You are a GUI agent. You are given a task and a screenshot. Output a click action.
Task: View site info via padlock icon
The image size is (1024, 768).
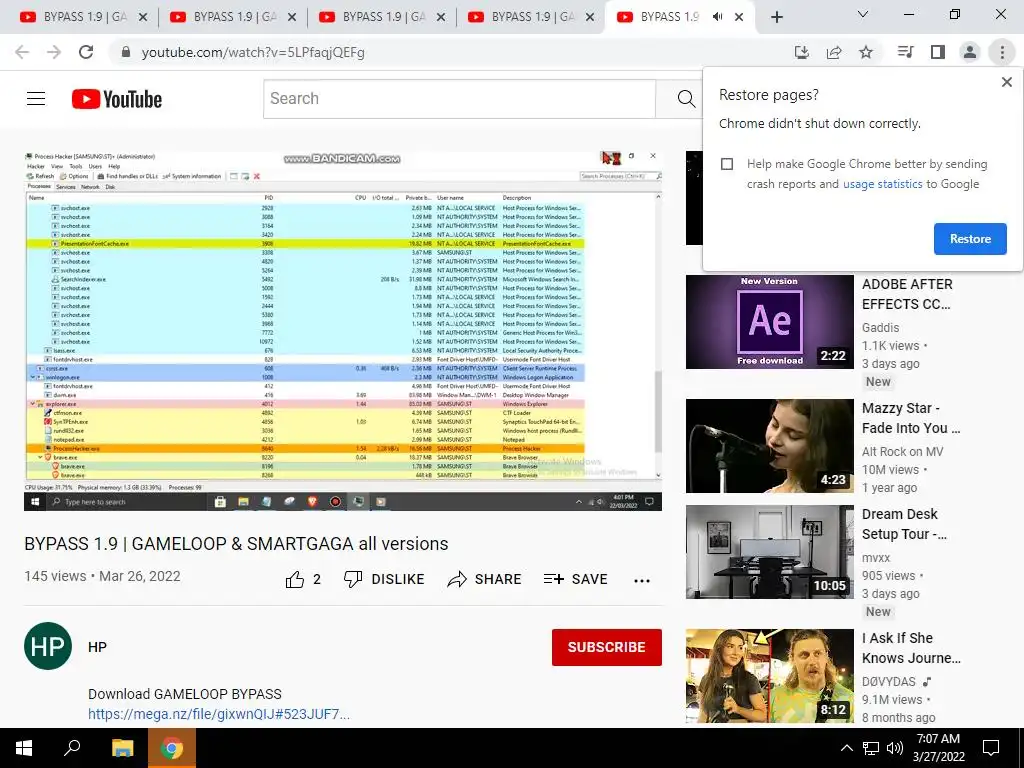point(125,52)
